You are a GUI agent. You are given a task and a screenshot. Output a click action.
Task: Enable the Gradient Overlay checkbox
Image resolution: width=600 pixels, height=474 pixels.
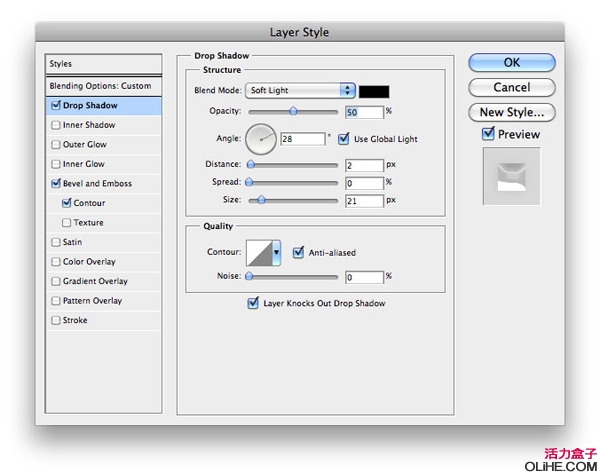coord(56,281)
